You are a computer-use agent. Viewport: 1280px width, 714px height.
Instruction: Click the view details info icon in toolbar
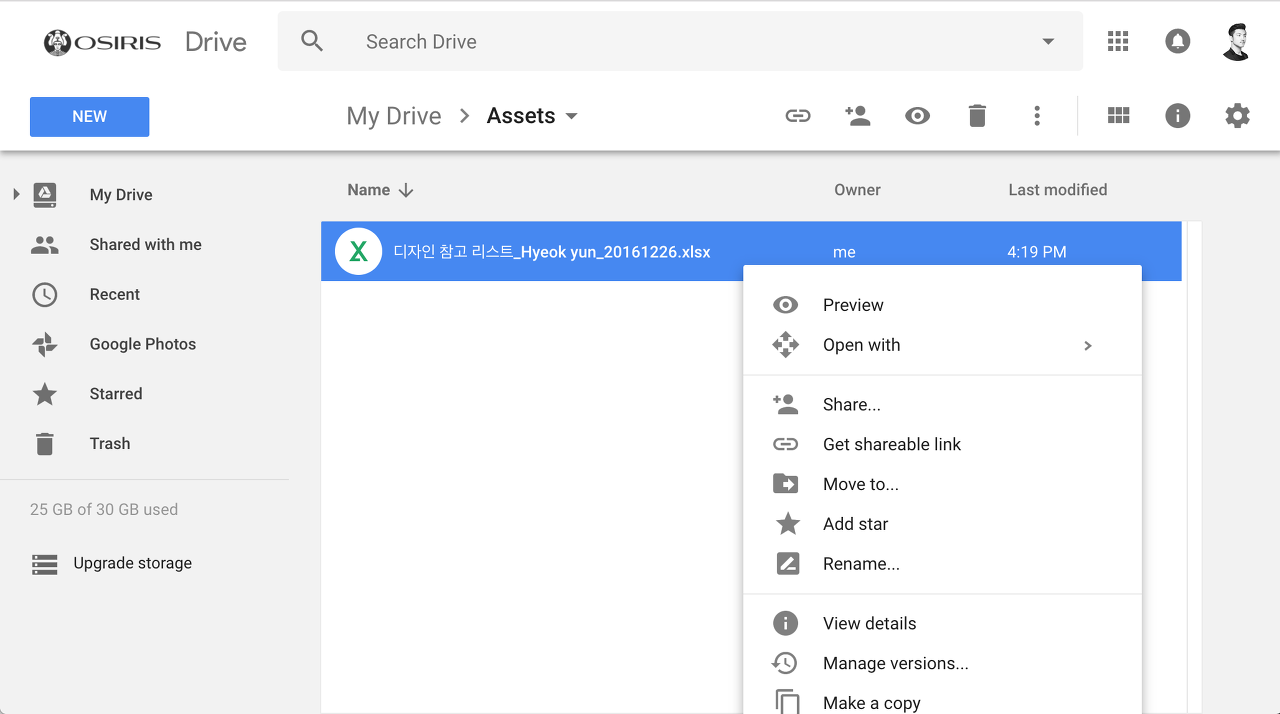coord(1177,116)
